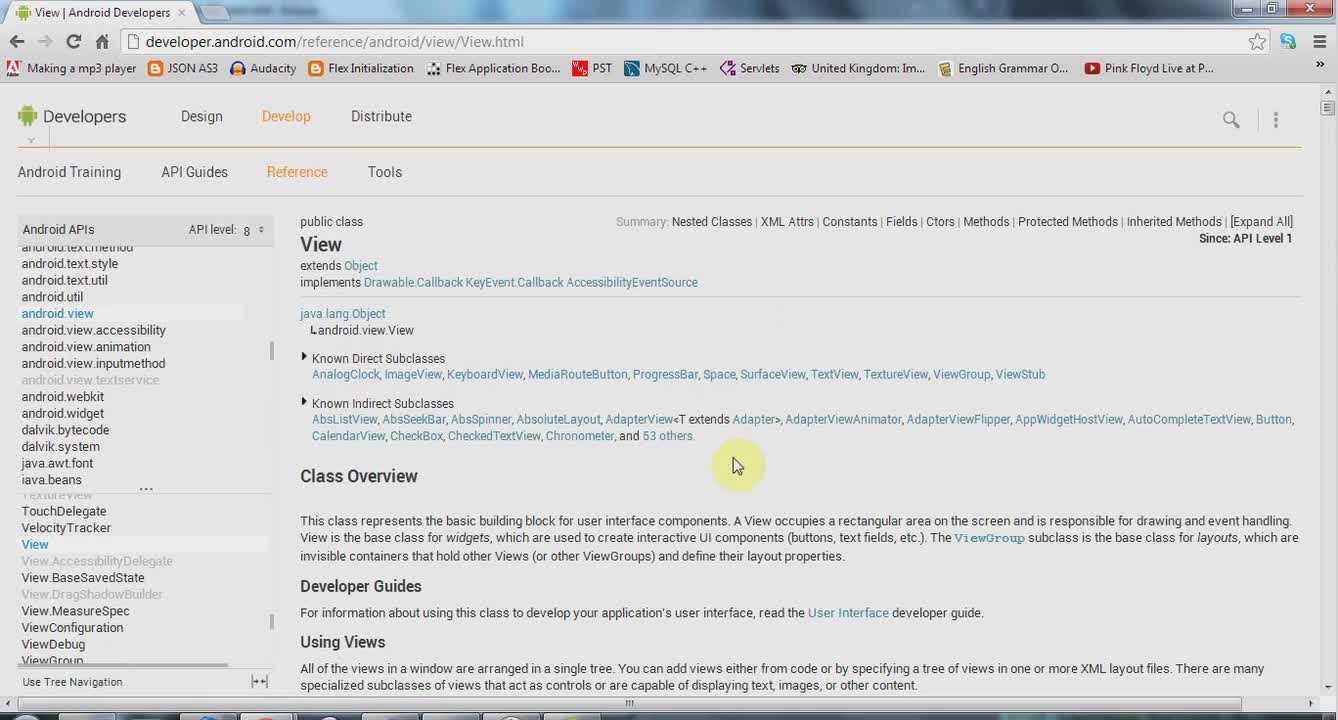Image resolution: width=1338 pixels, height=720 pixels.
Task: Expand Known Indirect Subclasses triangle
Action: tap(304, 402)
